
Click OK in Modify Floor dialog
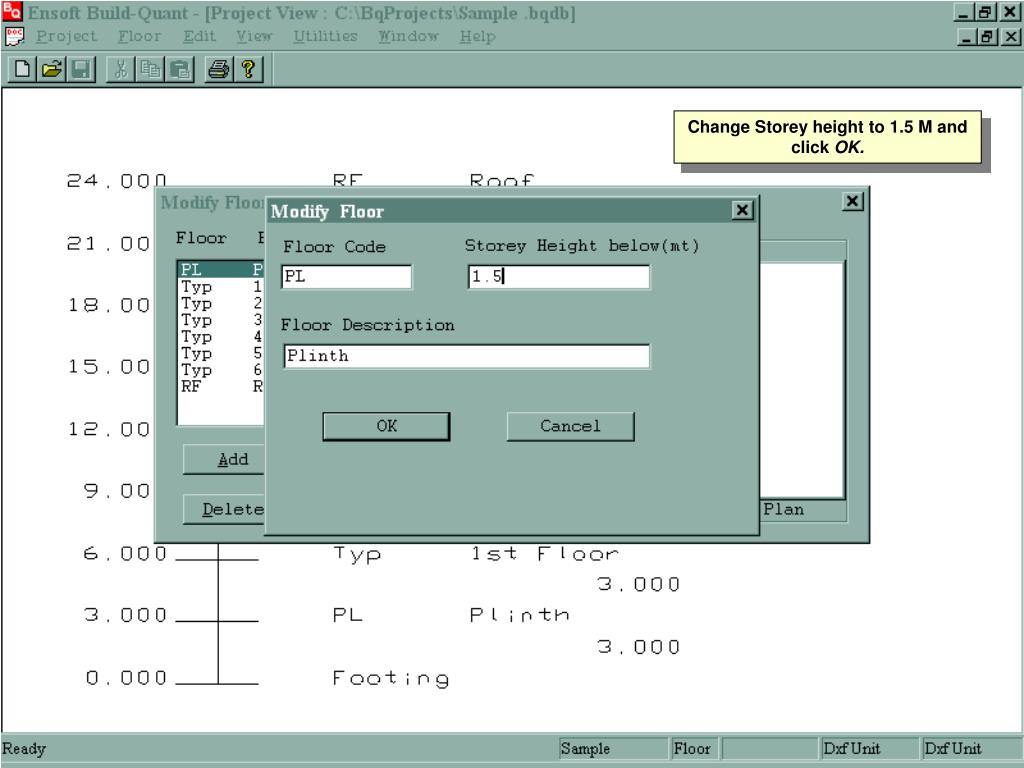[386, 426]
